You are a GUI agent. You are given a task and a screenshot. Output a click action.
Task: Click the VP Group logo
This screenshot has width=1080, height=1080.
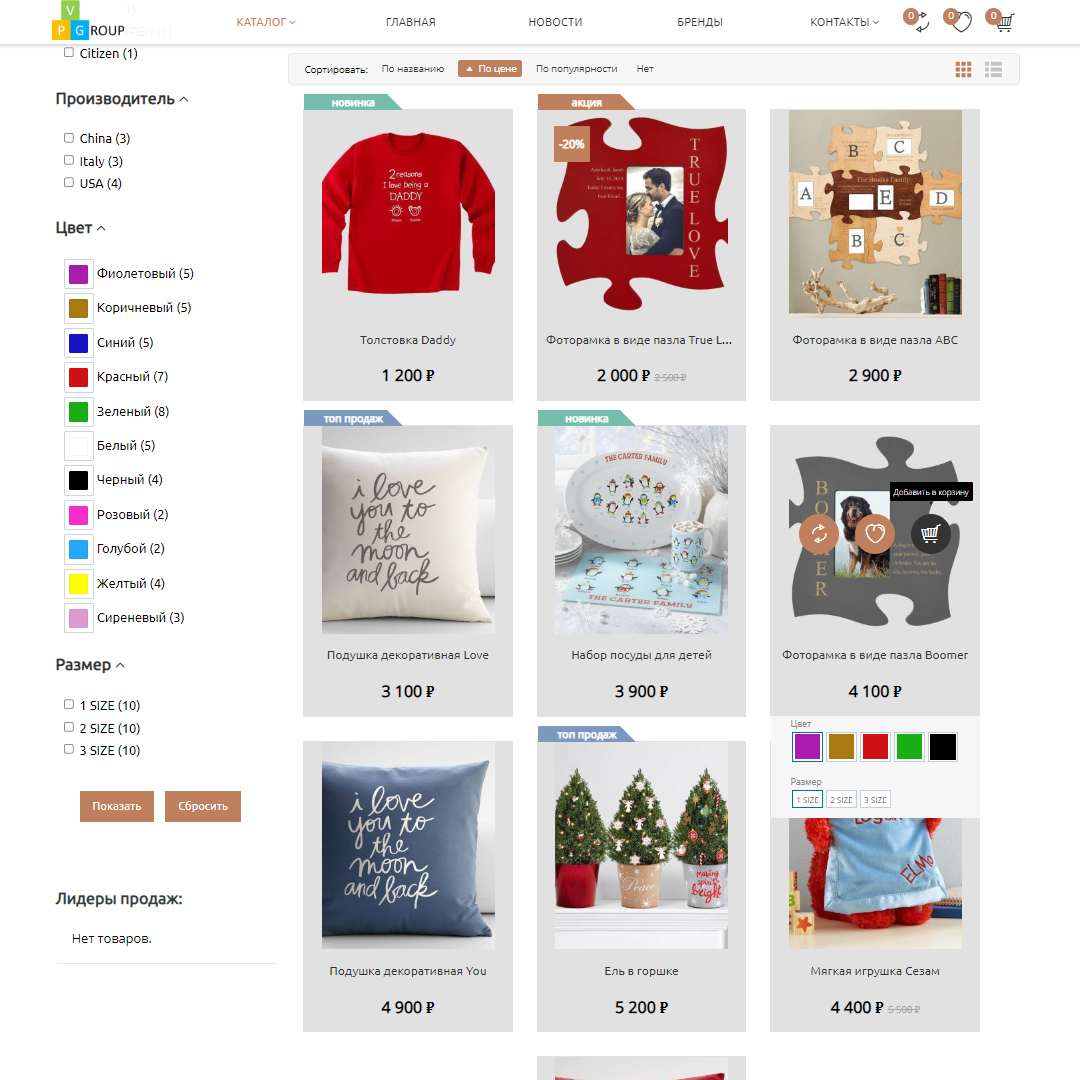coord(88,21)
